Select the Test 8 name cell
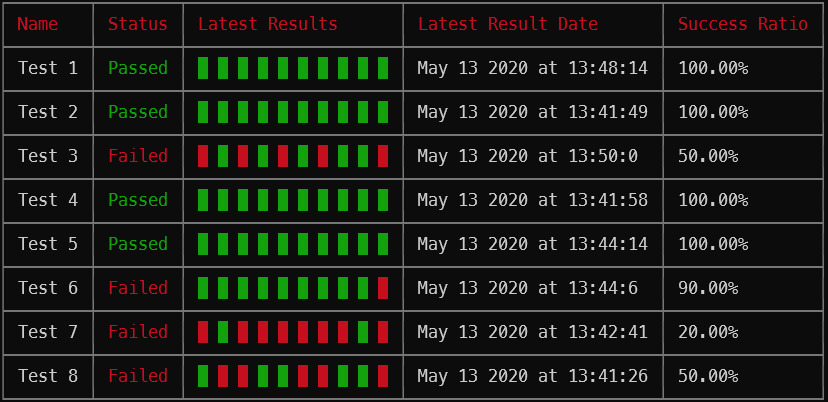 pos(48,376)
